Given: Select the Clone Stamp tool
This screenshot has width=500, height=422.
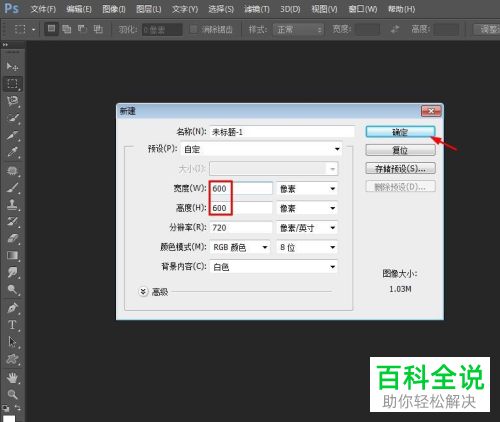Looking at the screenshot, I should point(12,204).
